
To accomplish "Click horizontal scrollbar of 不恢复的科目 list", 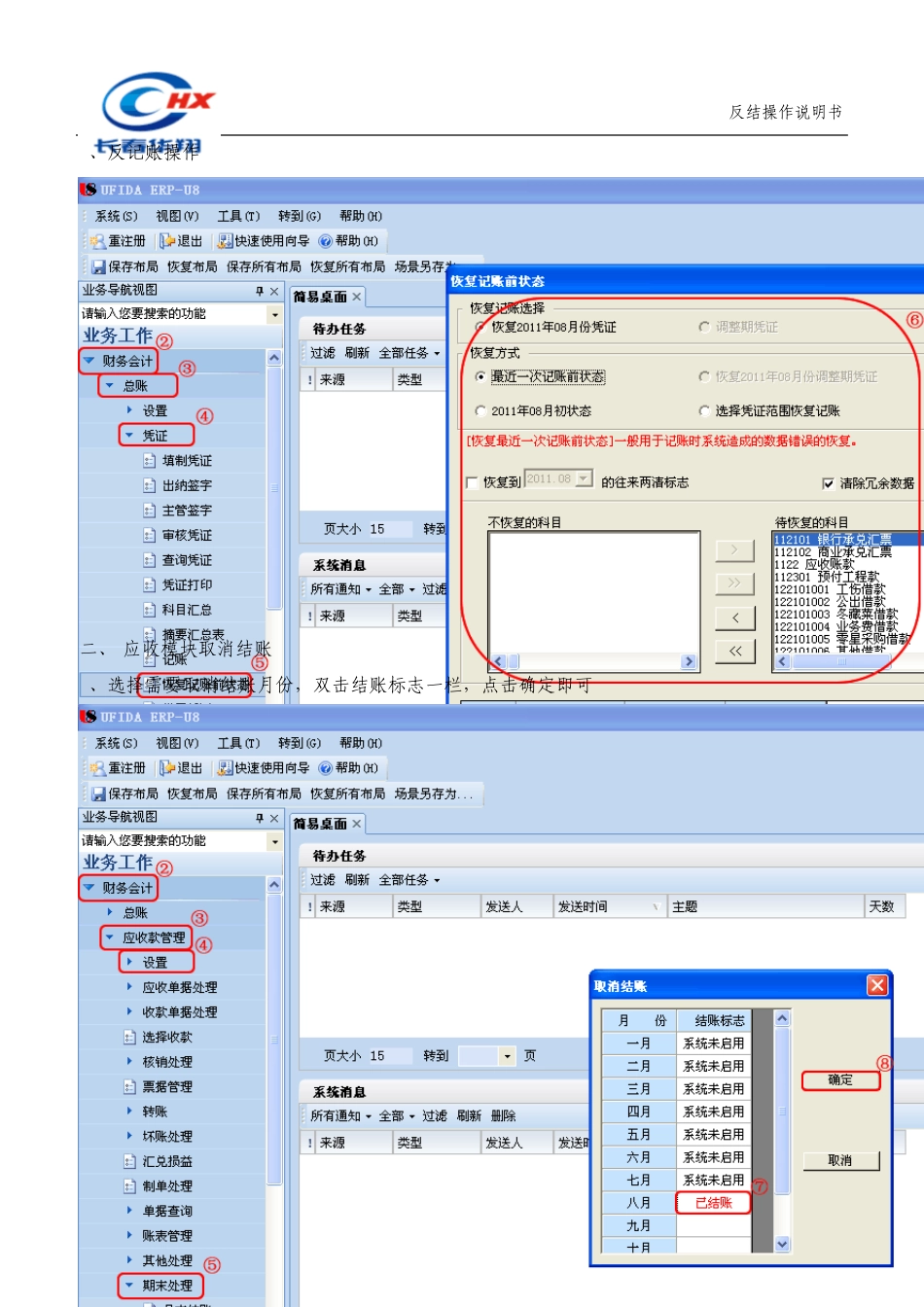I will click(x=594, y=661).
